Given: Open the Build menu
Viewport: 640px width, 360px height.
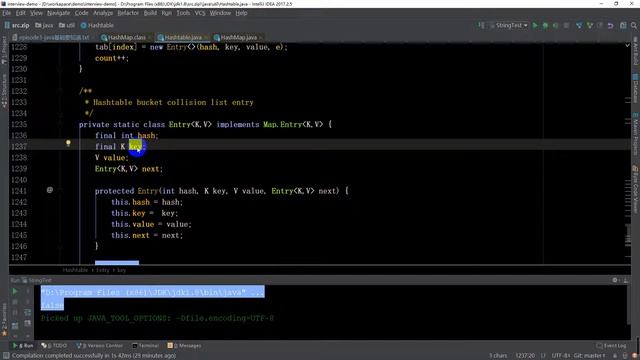Looking at the screenshot, I should coord(150,13).
